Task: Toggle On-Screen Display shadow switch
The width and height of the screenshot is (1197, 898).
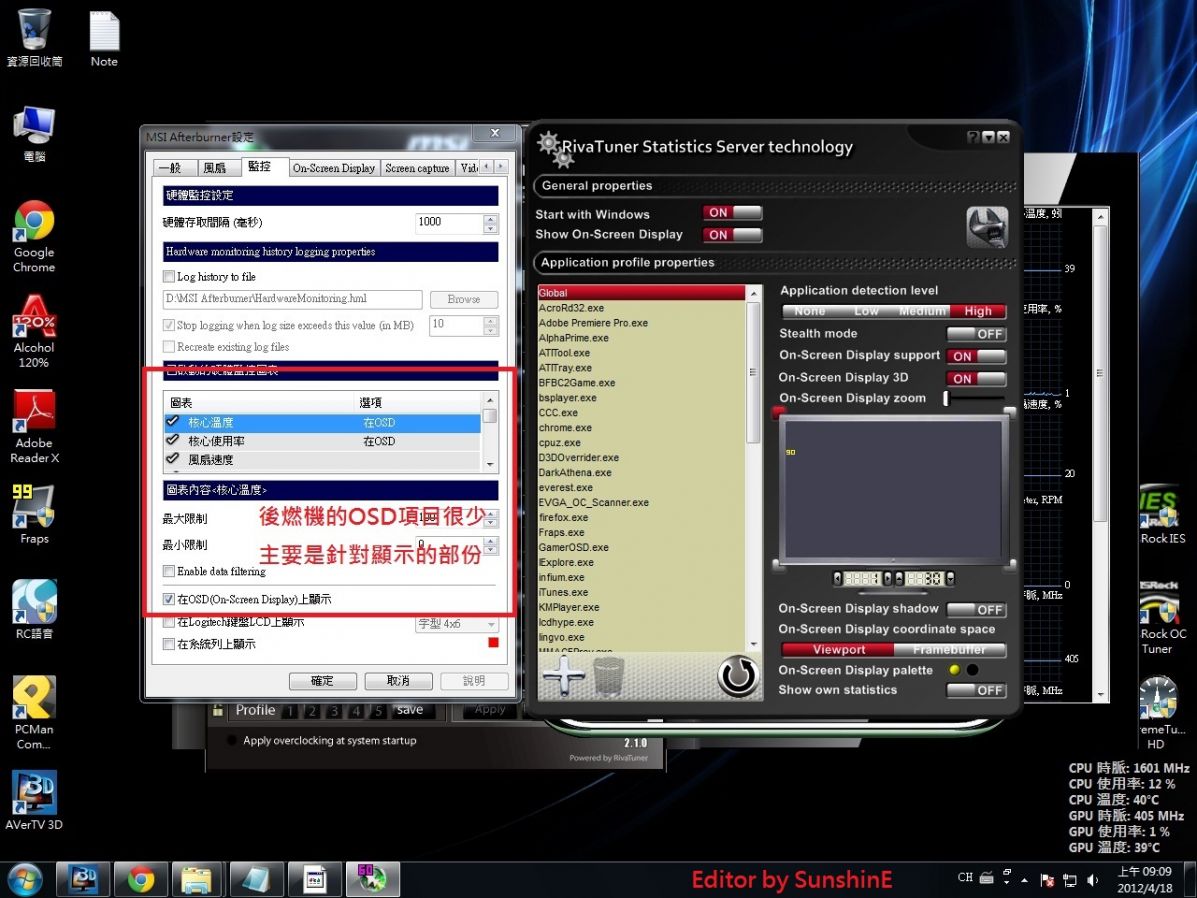Action: 976,609
